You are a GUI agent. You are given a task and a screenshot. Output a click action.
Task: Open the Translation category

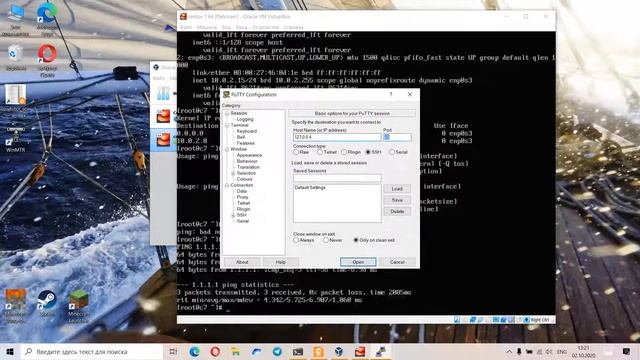click(248, 167)
